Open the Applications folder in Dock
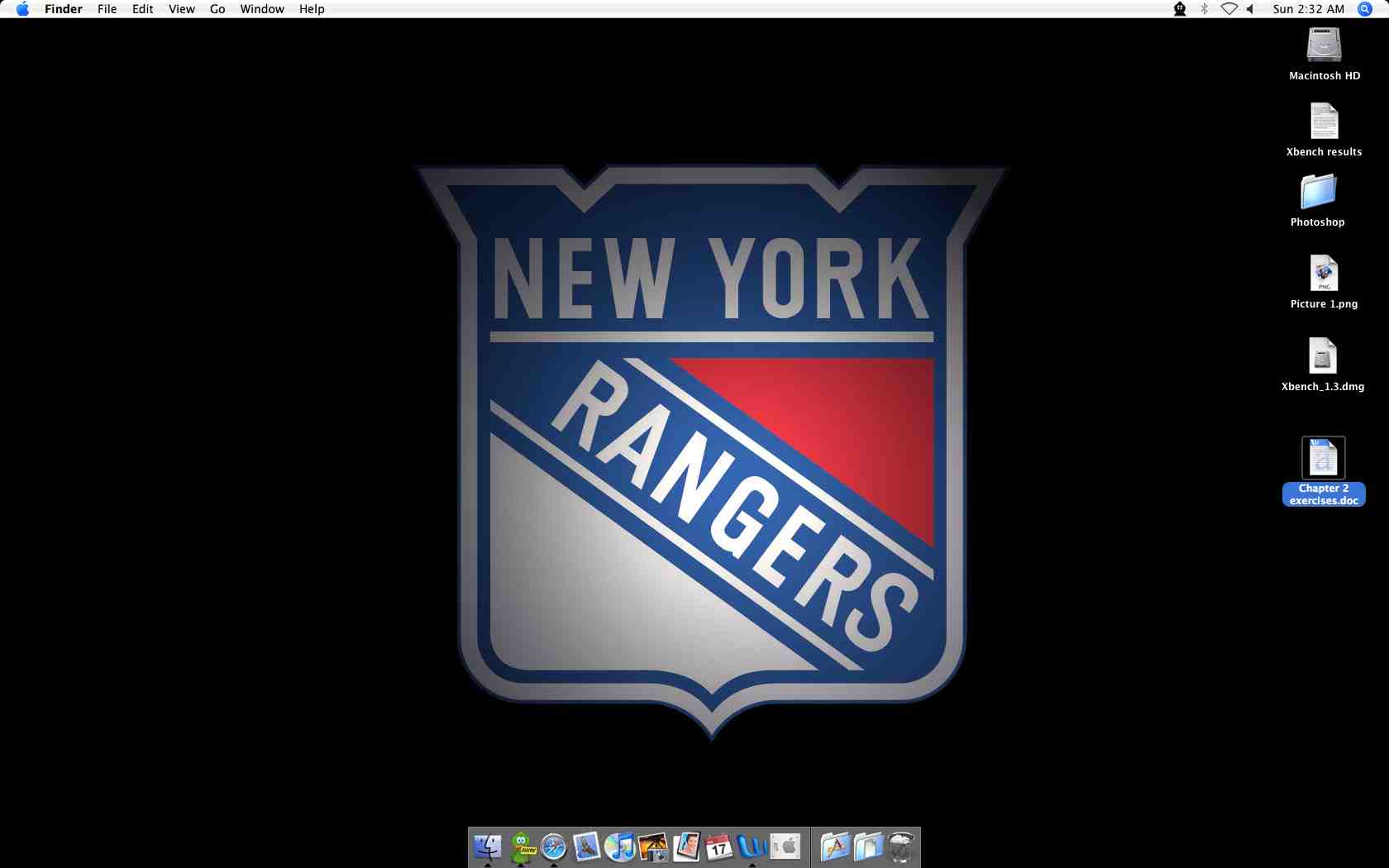The width and height of the screenshot is (1389, 868). (835, 847)
